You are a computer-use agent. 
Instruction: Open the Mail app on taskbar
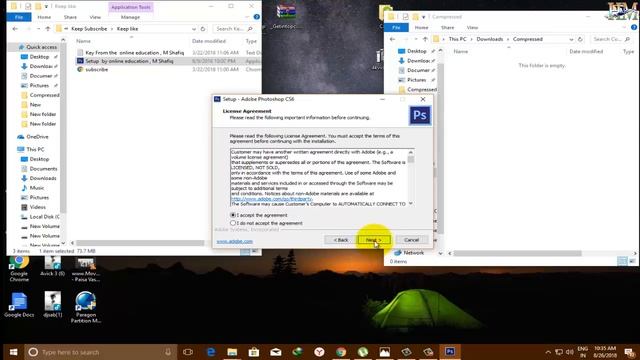(x=276, y=352)
